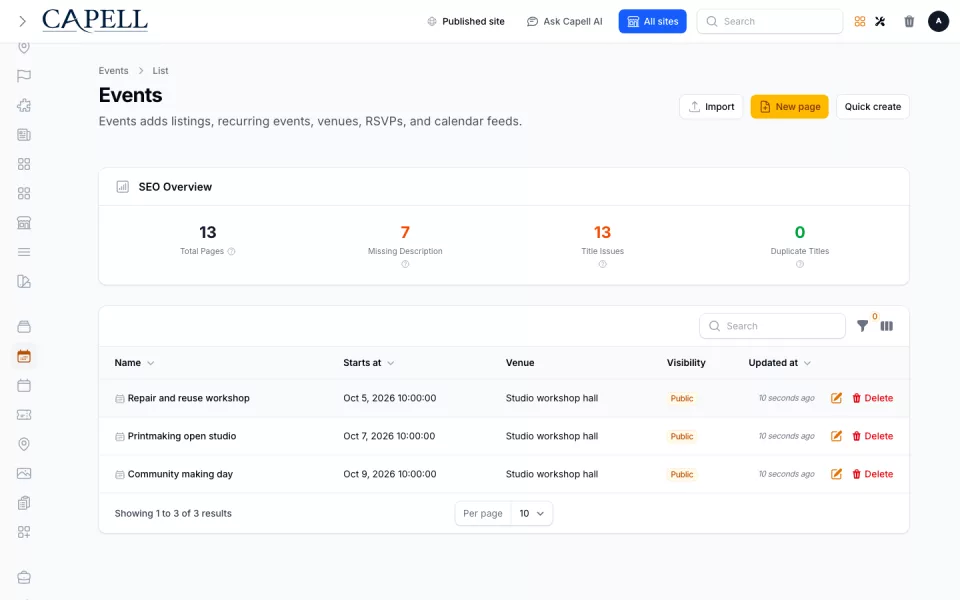
Task: Open the orange grid dashboard icon
Action: 860,21
